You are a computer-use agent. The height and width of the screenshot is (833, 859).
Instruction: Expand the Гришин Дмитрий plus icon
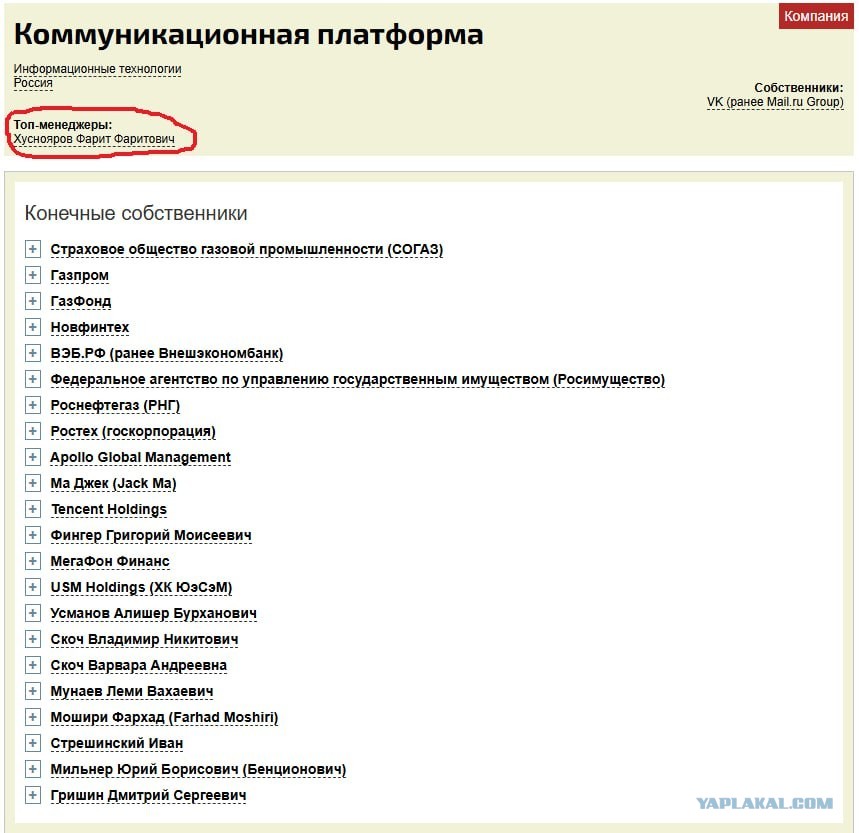[32, 795]
